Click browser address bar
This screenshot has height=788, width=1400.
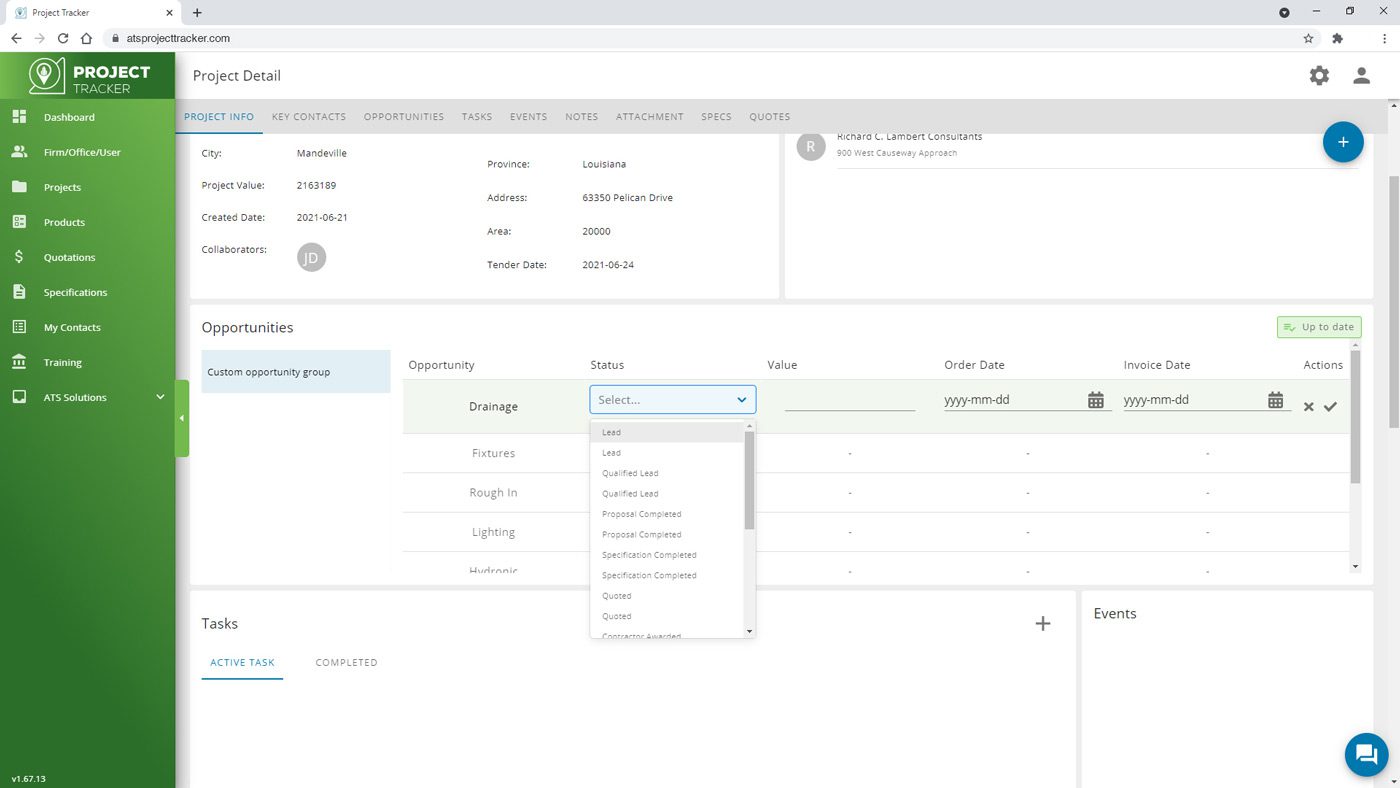click(700, 38)
